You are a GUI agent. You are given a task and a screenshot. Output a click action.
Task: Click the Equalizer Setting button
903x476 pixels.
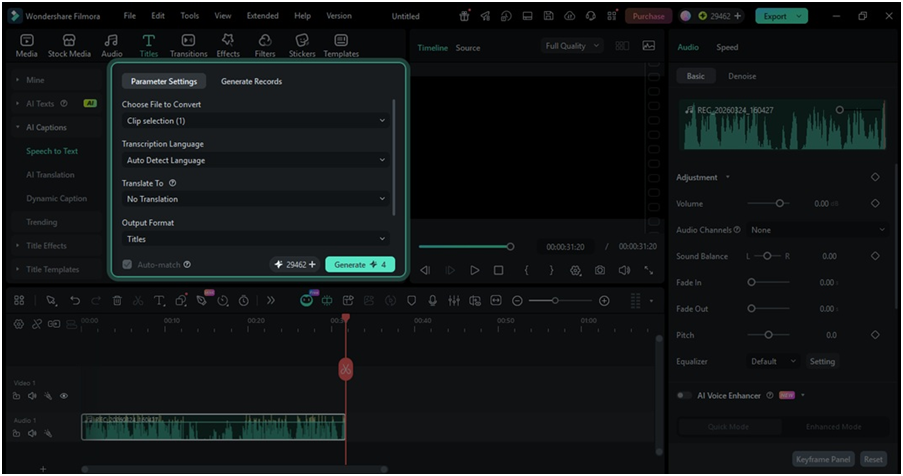tap(822, 361)
